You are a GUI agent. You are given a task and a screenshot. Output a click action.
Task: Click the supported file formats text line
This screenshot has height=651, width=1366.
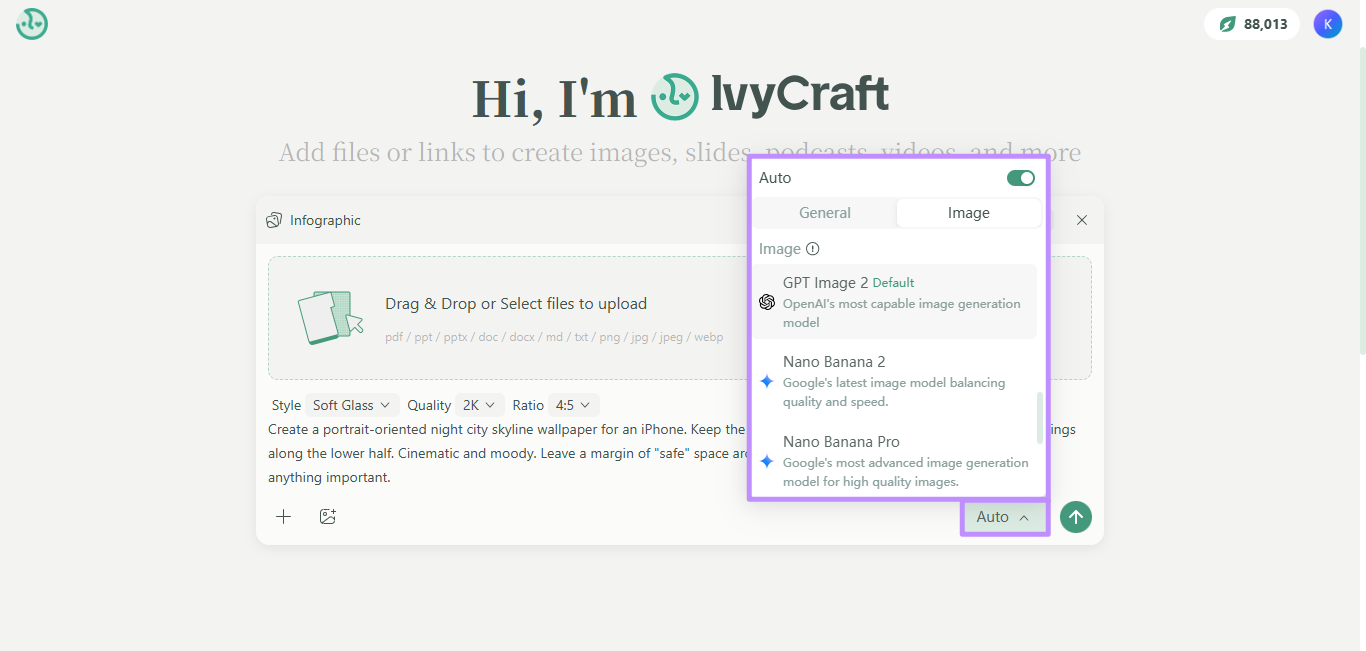coord(554,337)
